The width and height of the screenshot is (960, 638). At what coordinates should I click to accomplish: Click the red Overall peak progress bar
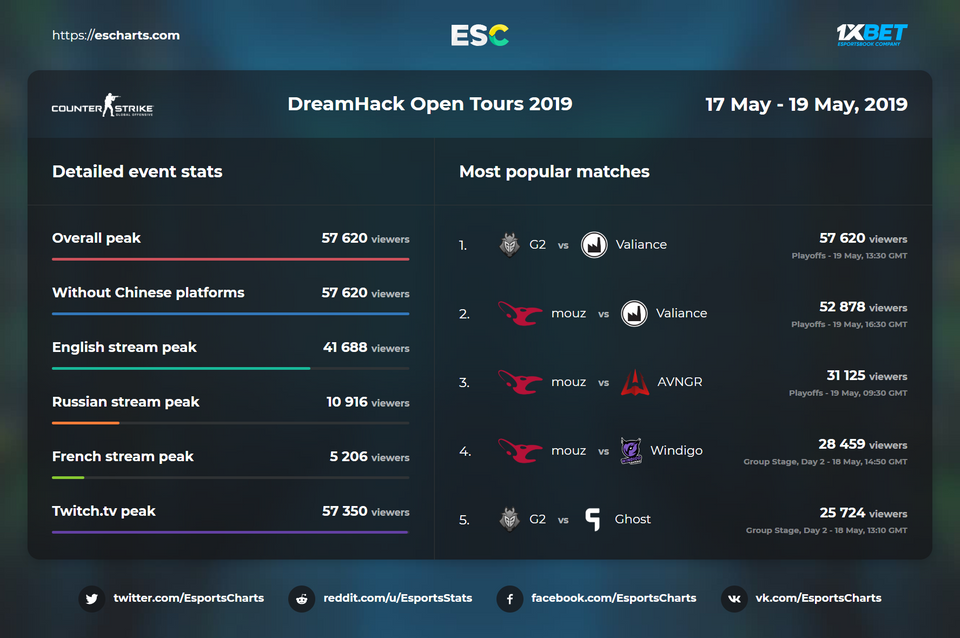tap(231, 259)
